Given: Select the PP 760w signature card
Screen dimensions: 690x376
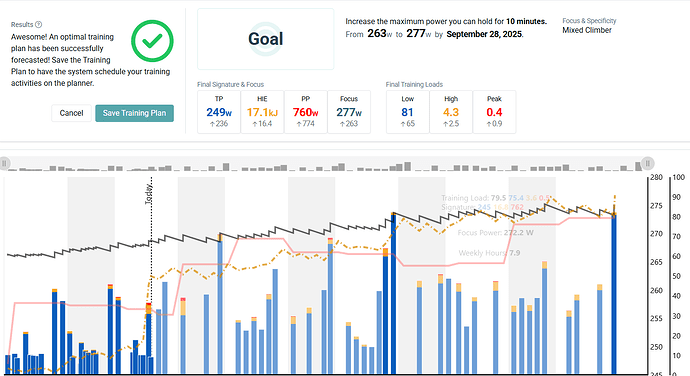Looking at the screenshot, I should coord(305,112).
